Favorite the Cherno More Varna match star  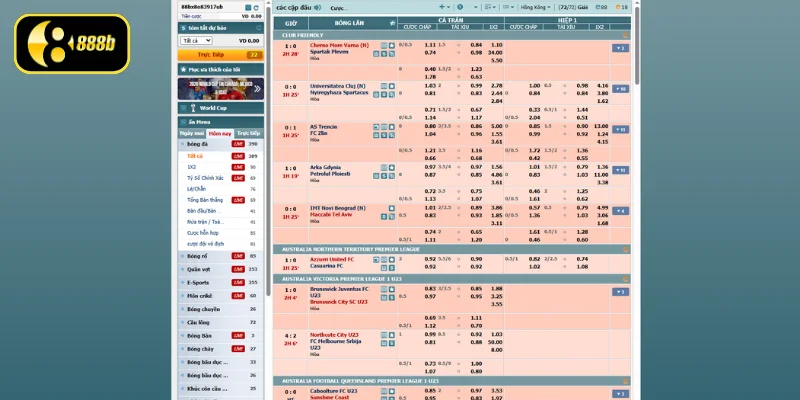click(392, 45)
